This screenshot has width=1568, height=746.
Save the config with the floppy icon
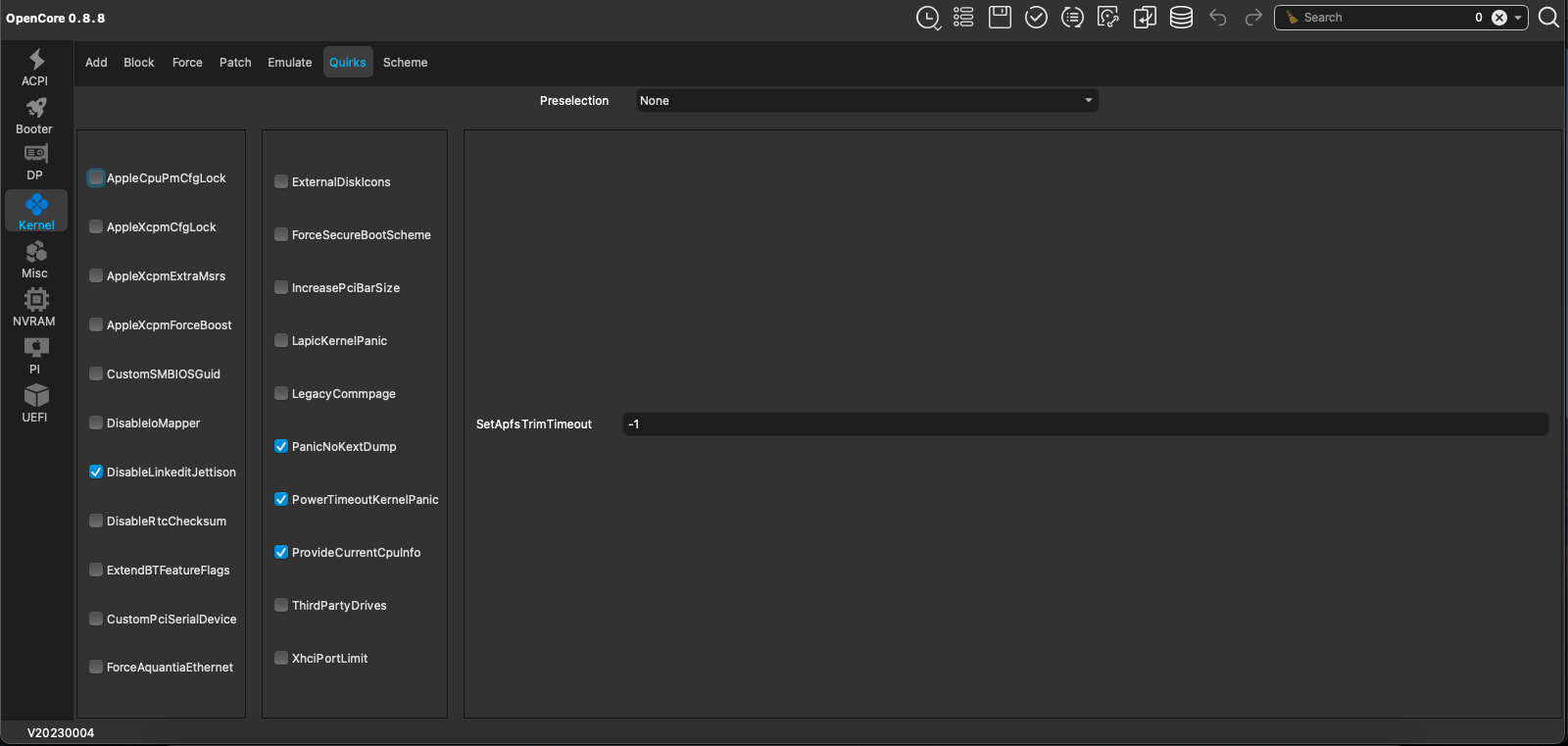(x=1000, y=18)
